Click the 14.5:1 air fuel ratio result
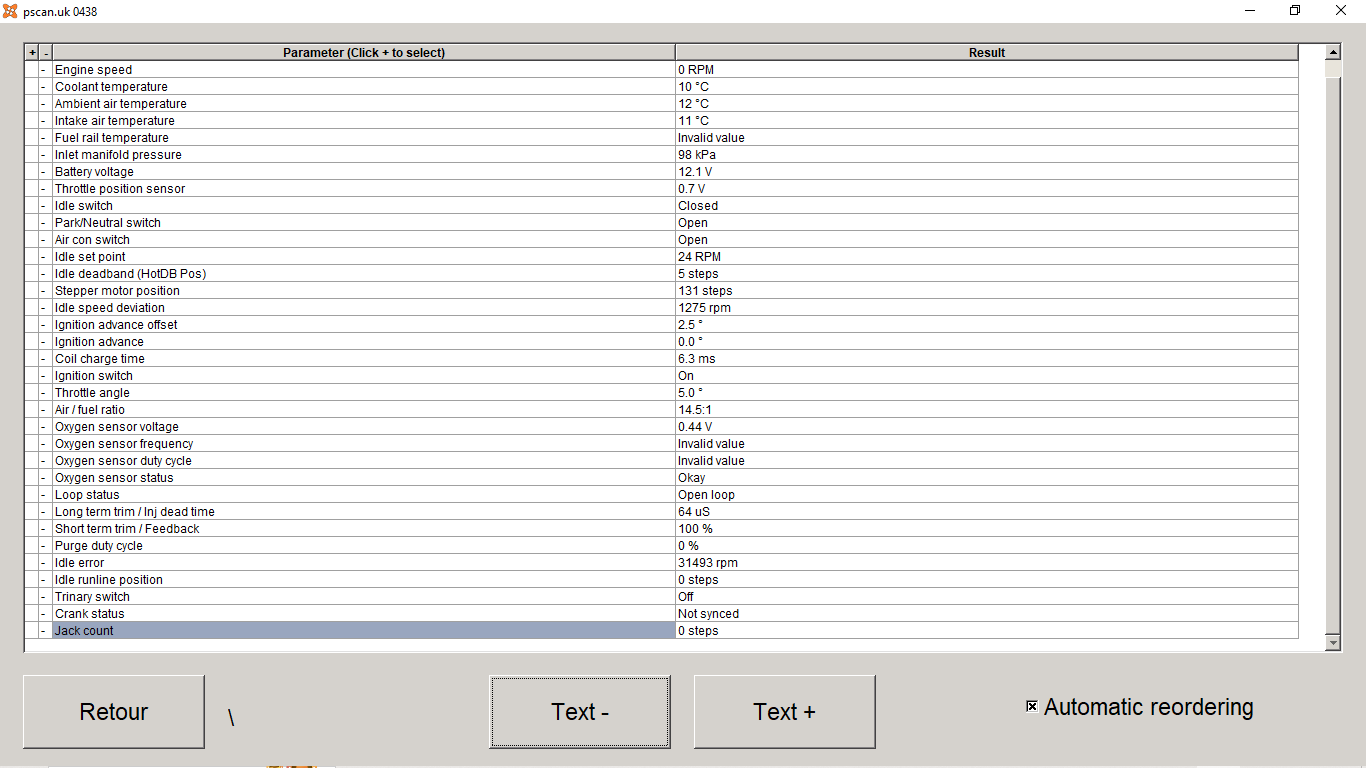This screenshot has width=1366, height=768. point(987,410)
